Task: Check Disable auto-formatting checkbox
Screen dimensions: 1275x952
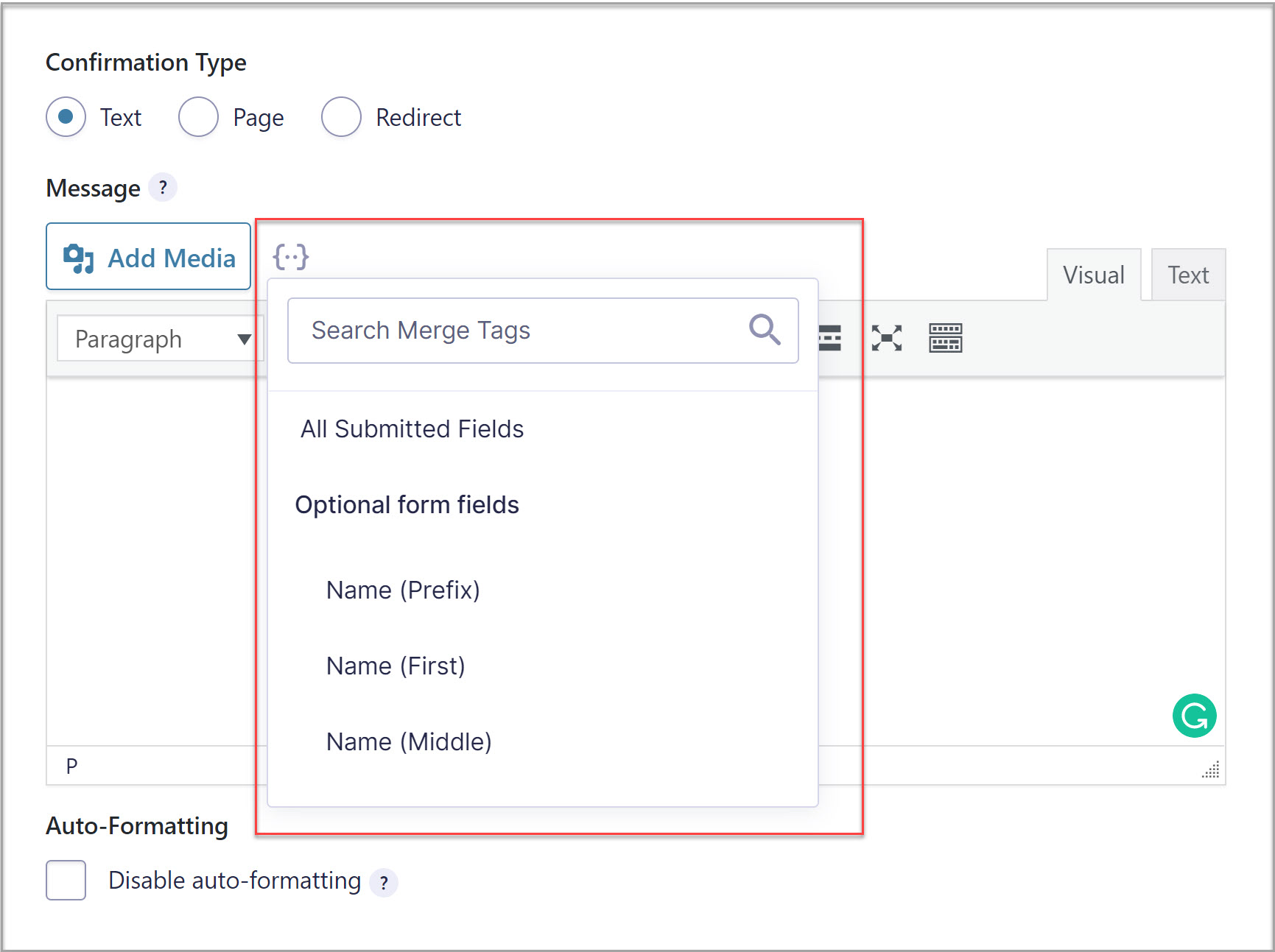Action: pos(66,880)
